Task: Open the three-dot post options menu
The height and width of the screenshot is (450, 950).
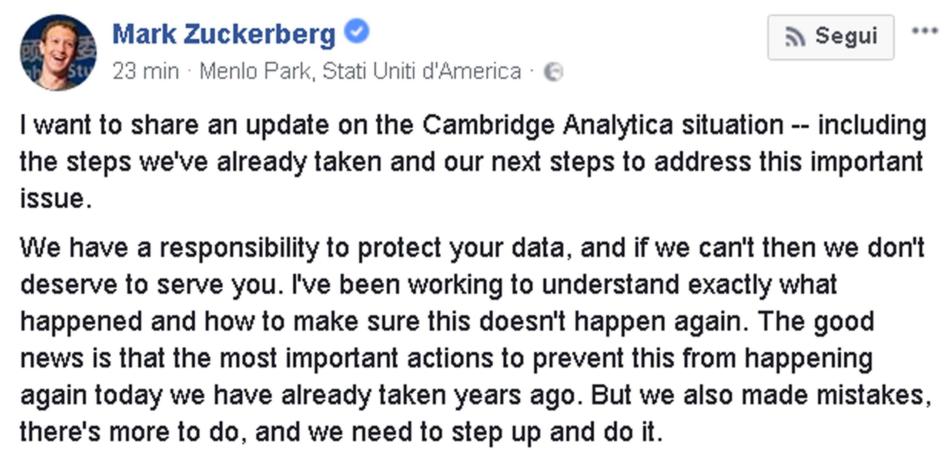Action: [x=925, y=31]
